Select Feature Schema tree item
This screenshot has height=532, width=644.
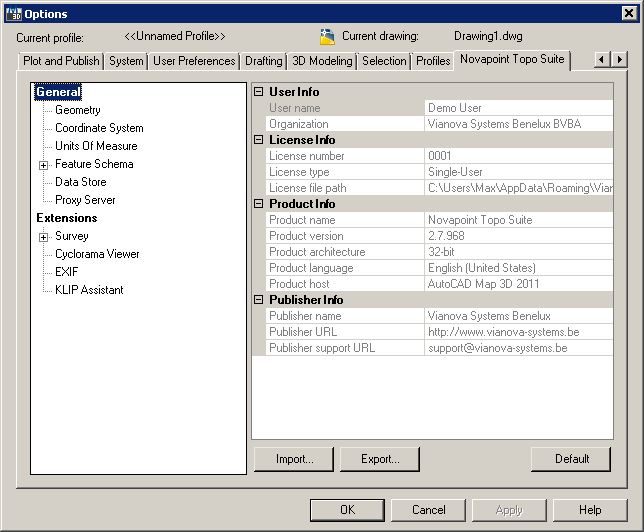tap(94, 164)
